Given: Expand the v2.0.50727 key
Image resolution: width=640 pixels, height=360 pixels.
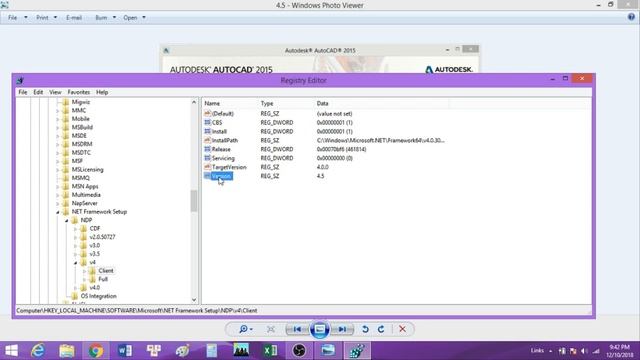Looking at the screenshot, I should pyautogui.click(x=76, y=237).
